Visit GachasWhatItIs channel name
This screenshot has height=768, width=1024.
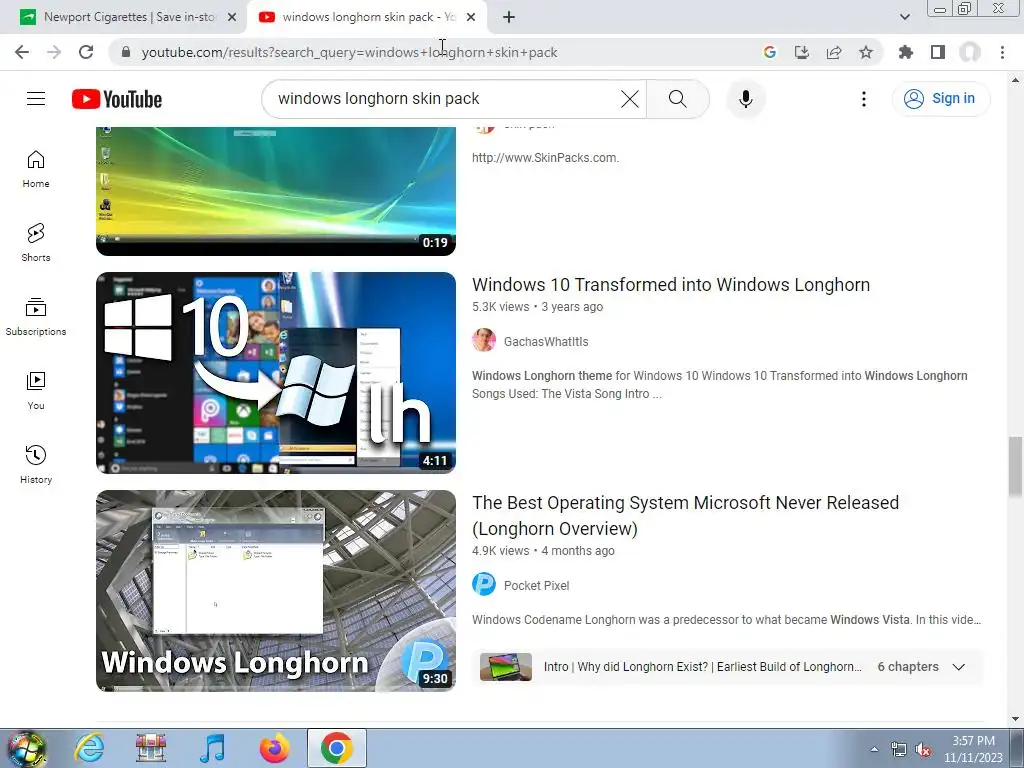(546, 342)
